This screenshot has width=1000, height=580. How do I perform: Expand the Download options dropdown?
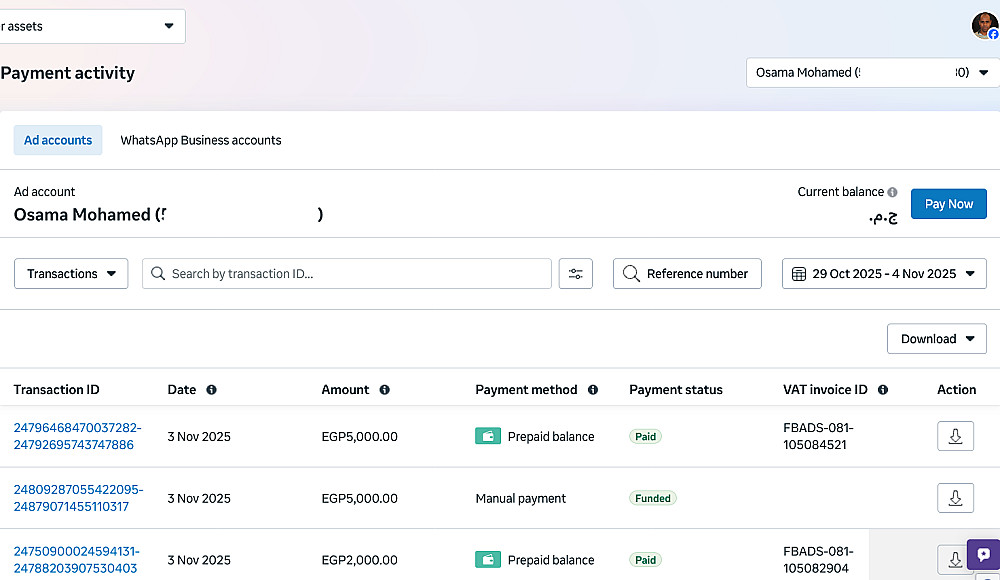click(936, 339)
